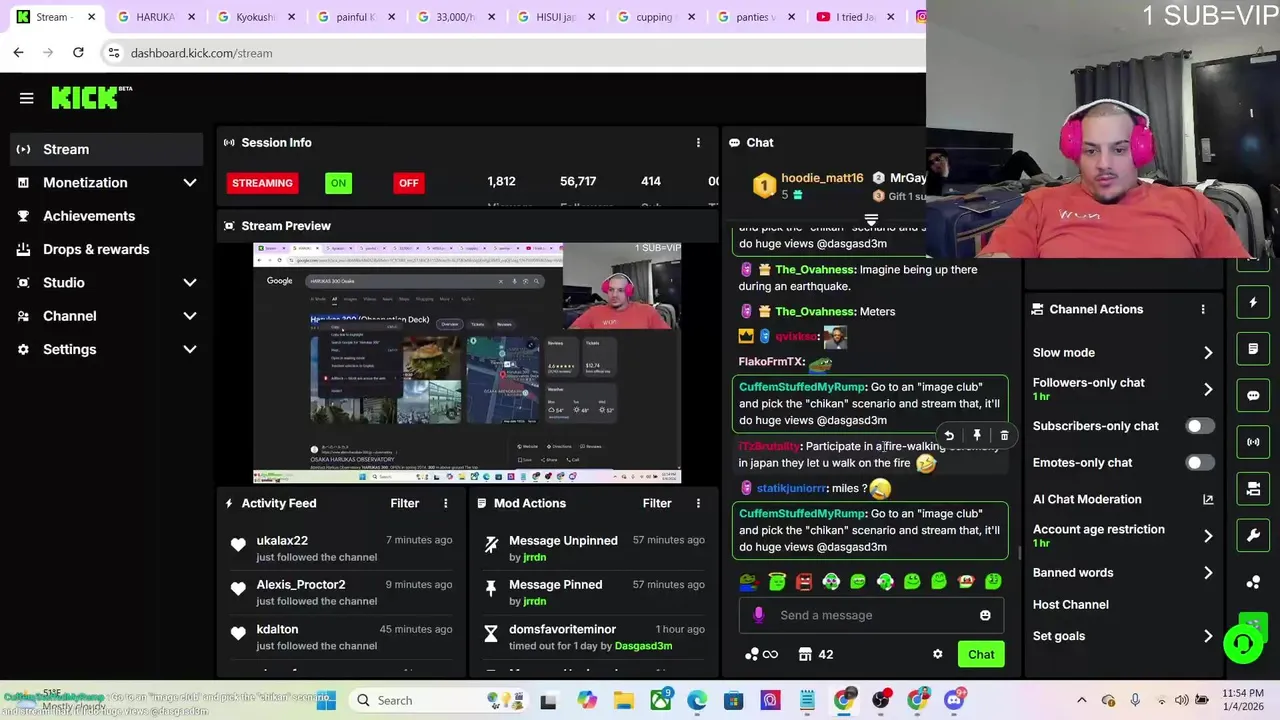Delete the hovered chat message

(1004, 435)
